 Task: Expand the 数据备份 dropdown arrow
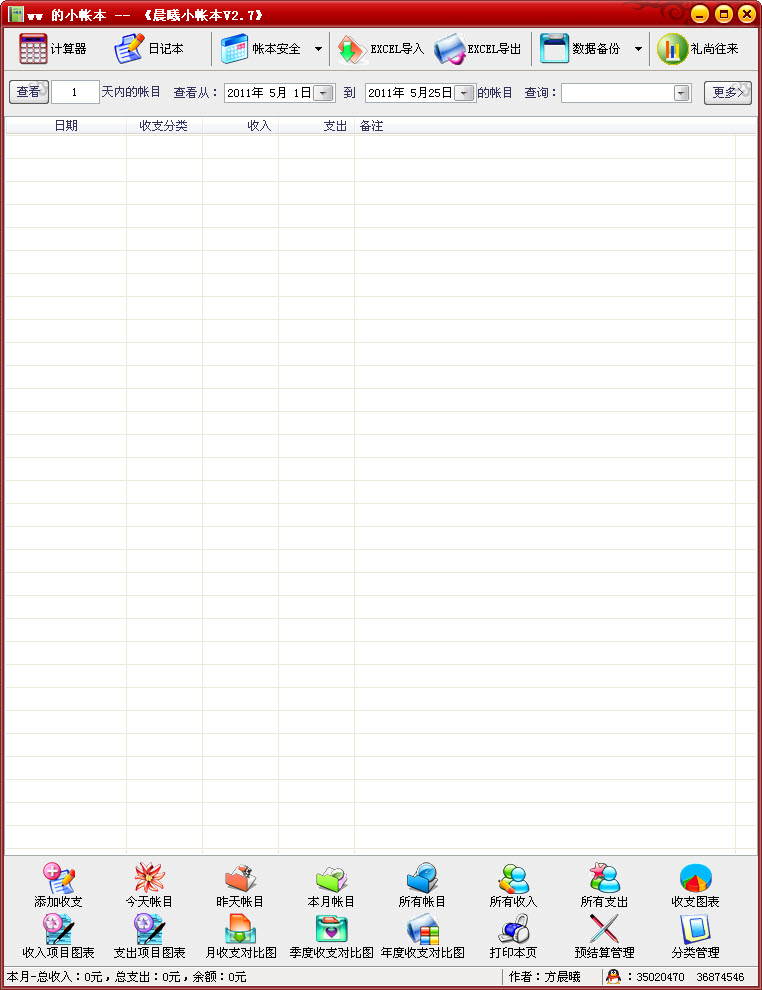638,49
